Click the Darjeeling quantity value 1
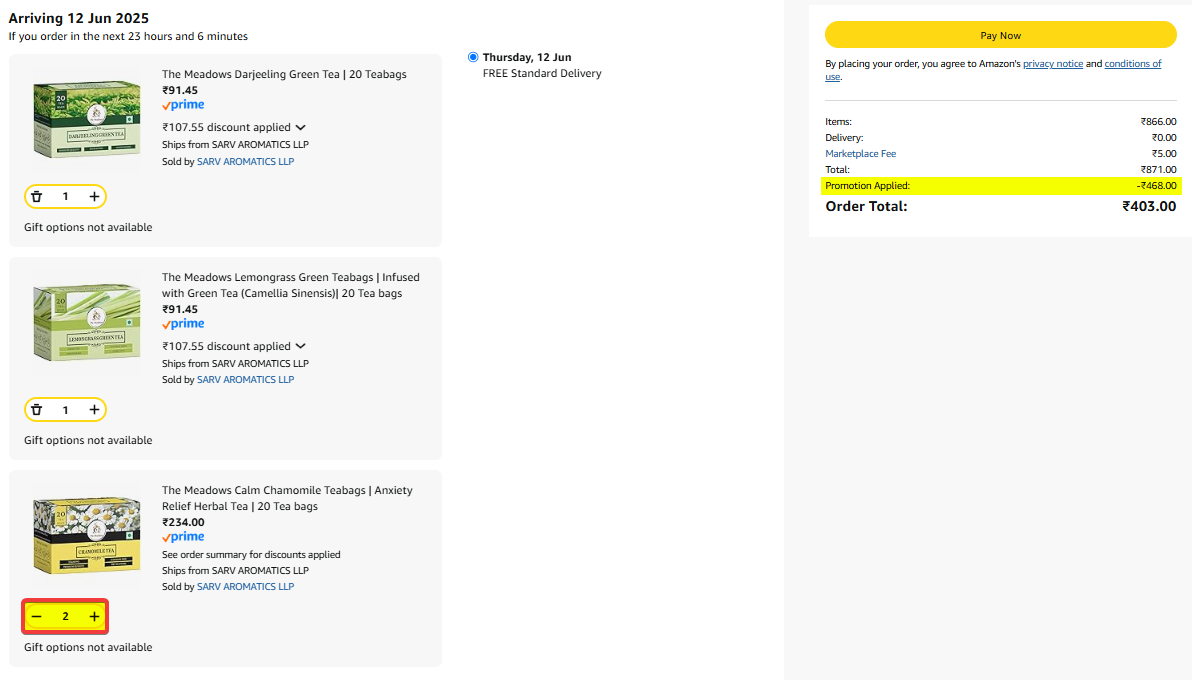 point(65,197)
